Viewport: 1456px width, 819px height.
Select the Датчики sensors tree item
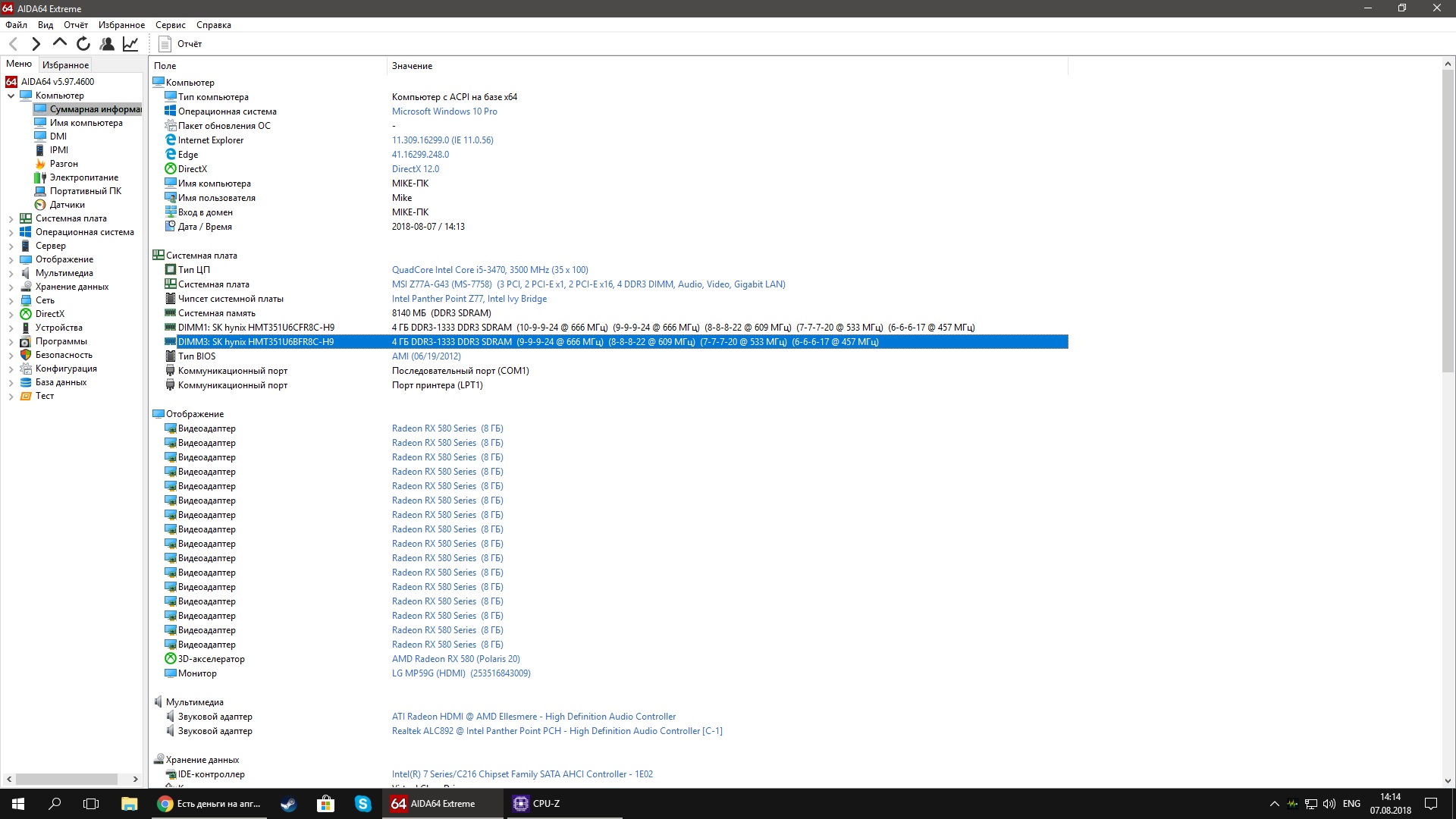click(67, 205)
